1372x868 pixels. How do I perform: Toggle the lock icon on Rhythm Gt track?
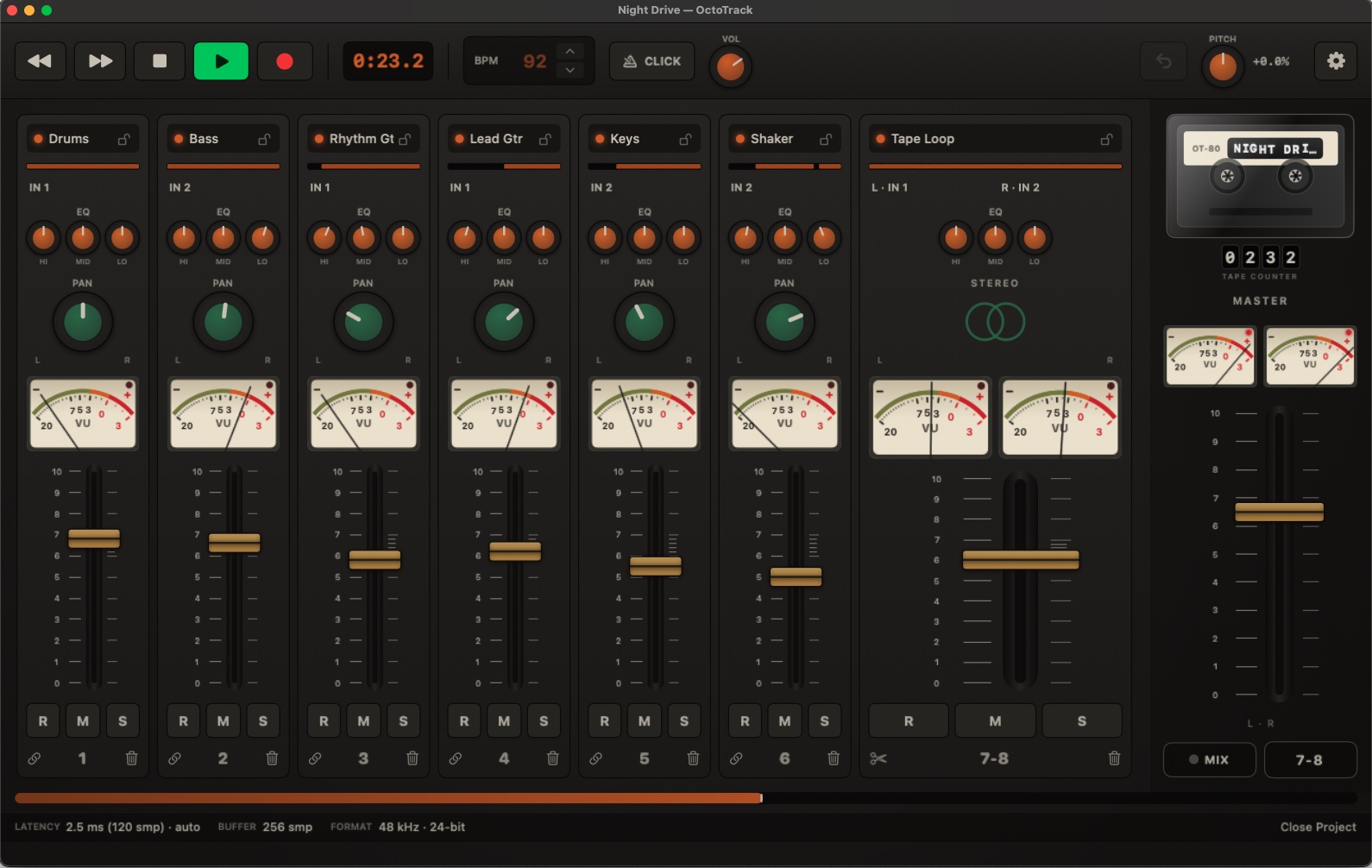[405, 139]
